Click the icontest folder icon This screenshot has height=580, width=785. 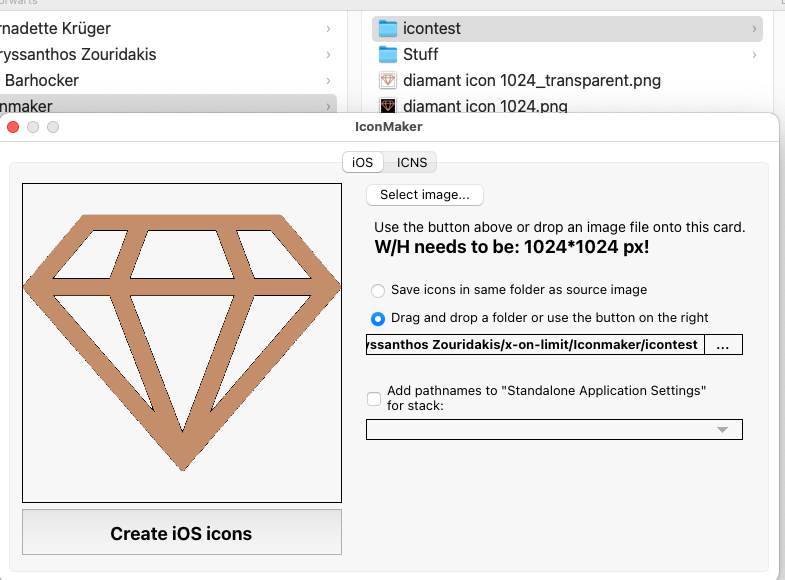[388, 29]
